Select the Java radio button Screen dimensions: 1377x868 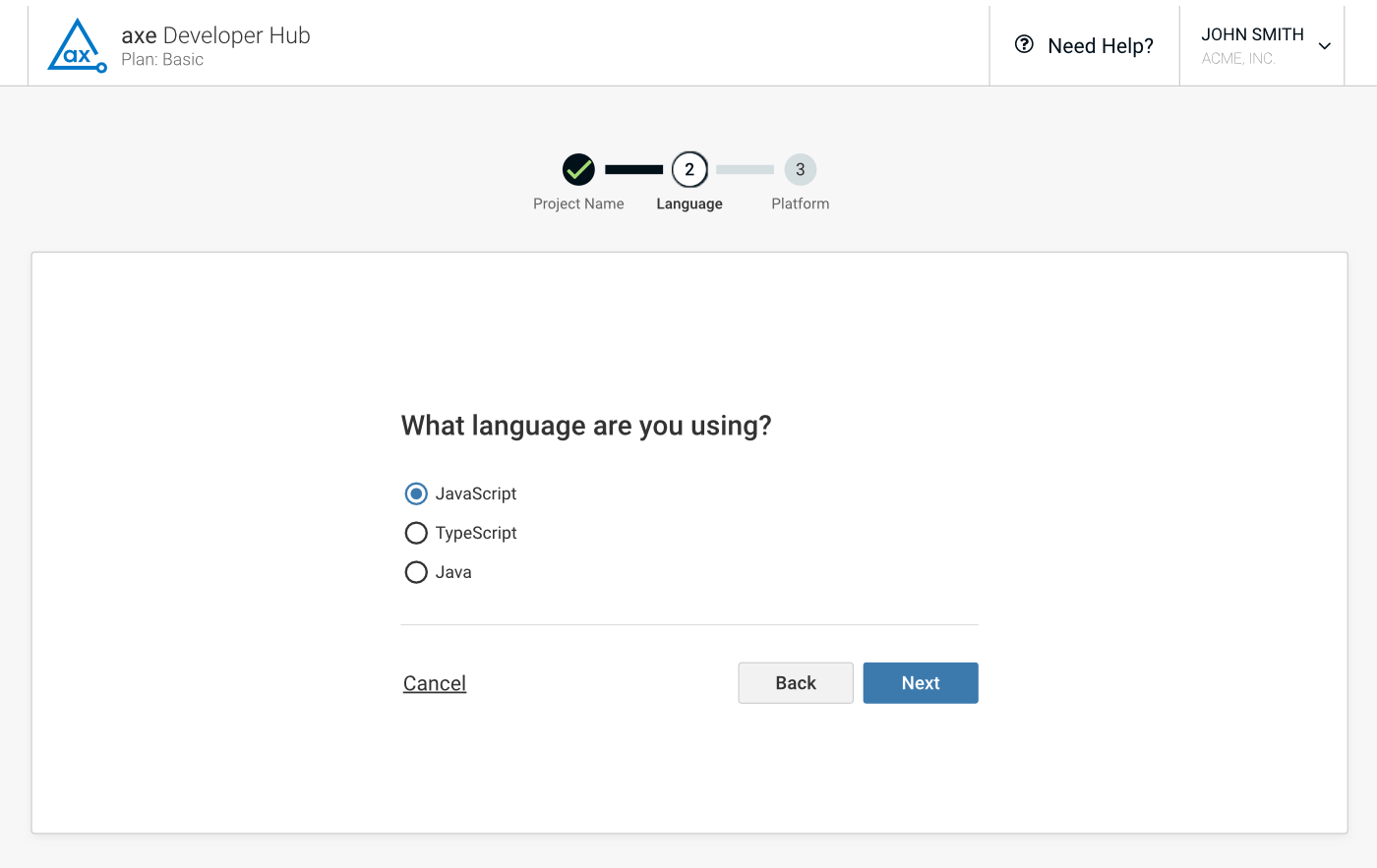(x=416, y=572)
